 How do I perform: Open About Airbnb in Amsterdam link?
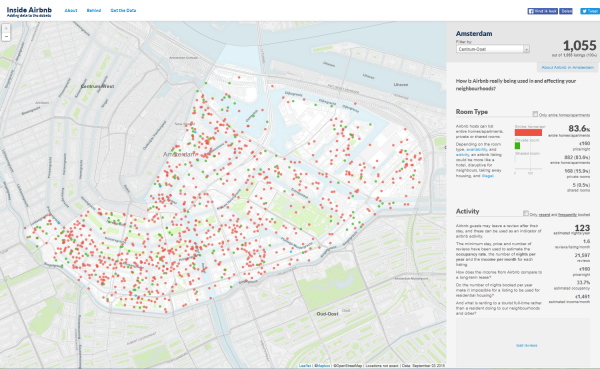click(x=567, y=67)
